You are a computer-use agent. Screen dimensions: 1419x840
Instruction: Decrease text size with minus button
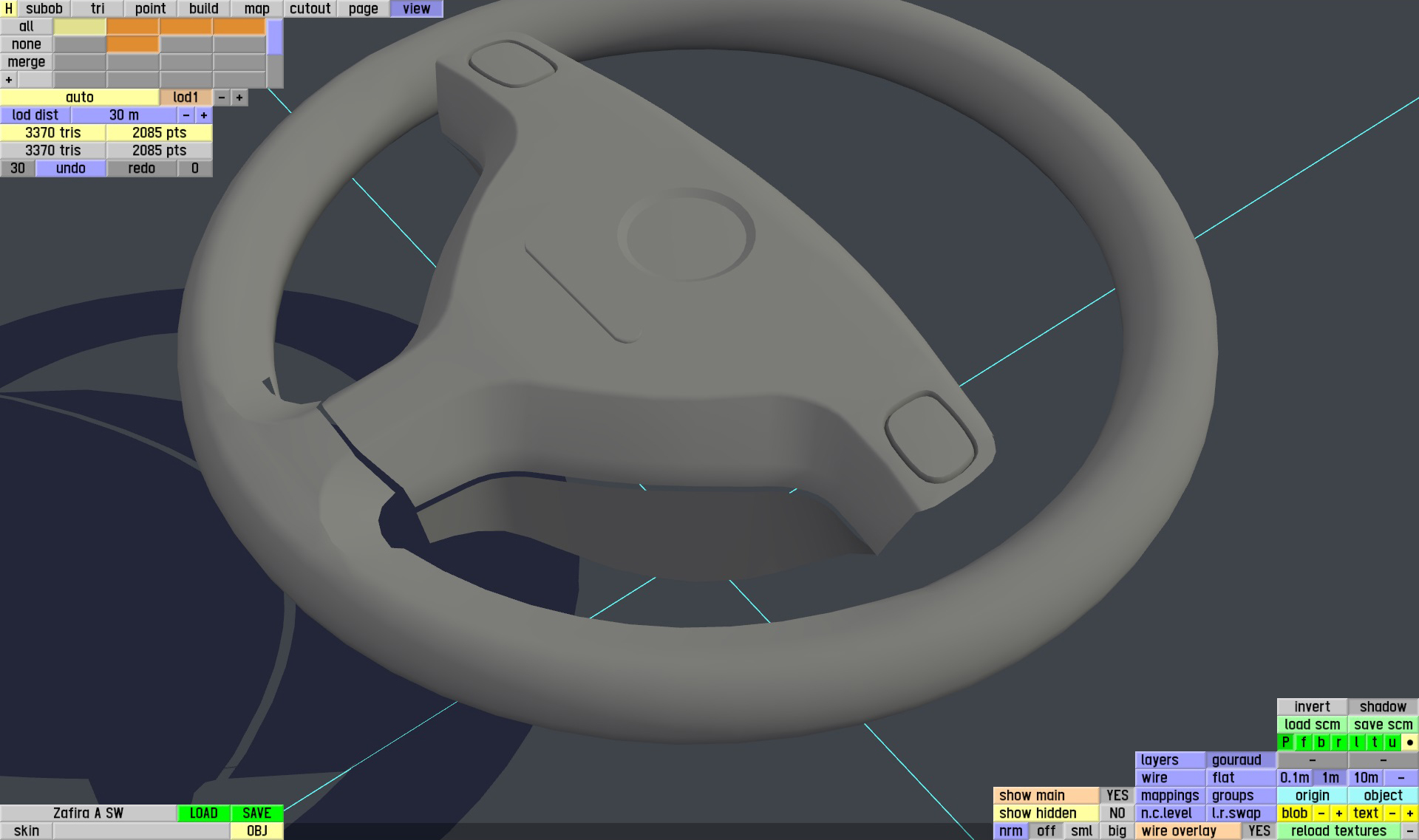[x=1392, y=813]
